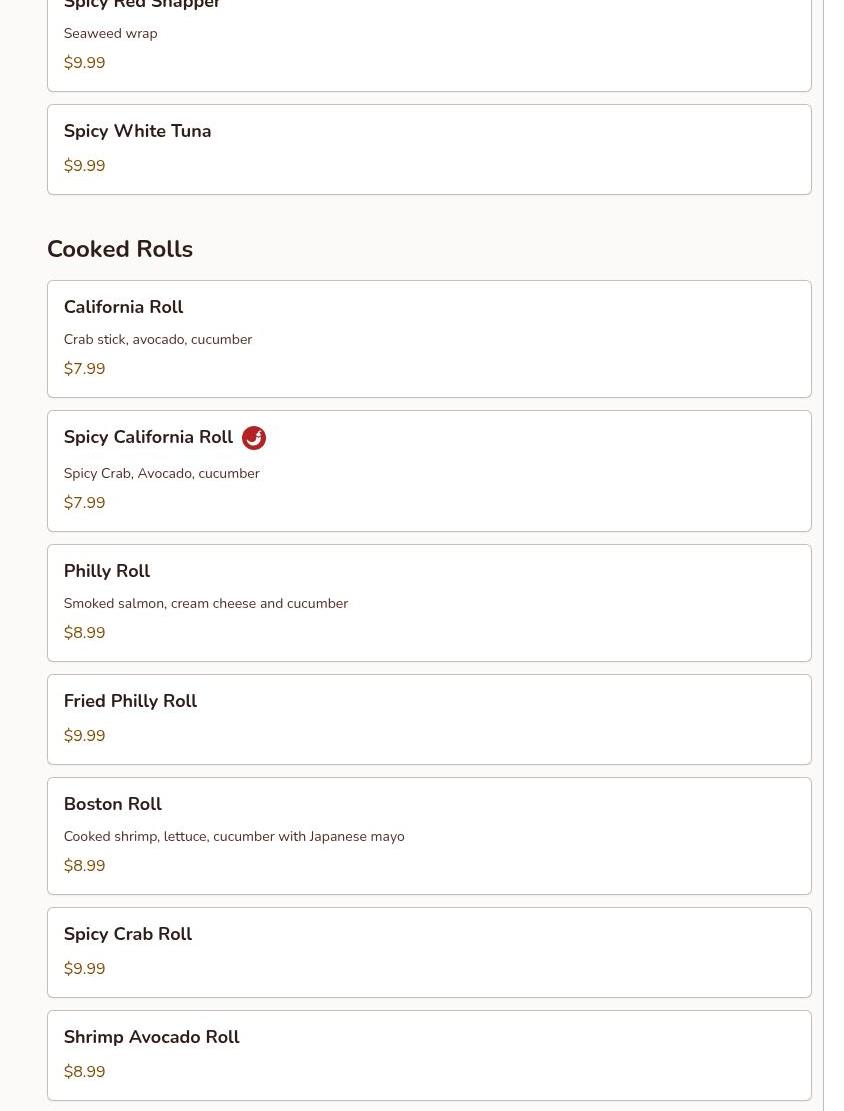Open the Spicy Red Snapper card
Screen dimensions: 844x1111
(x=429, y=45)
